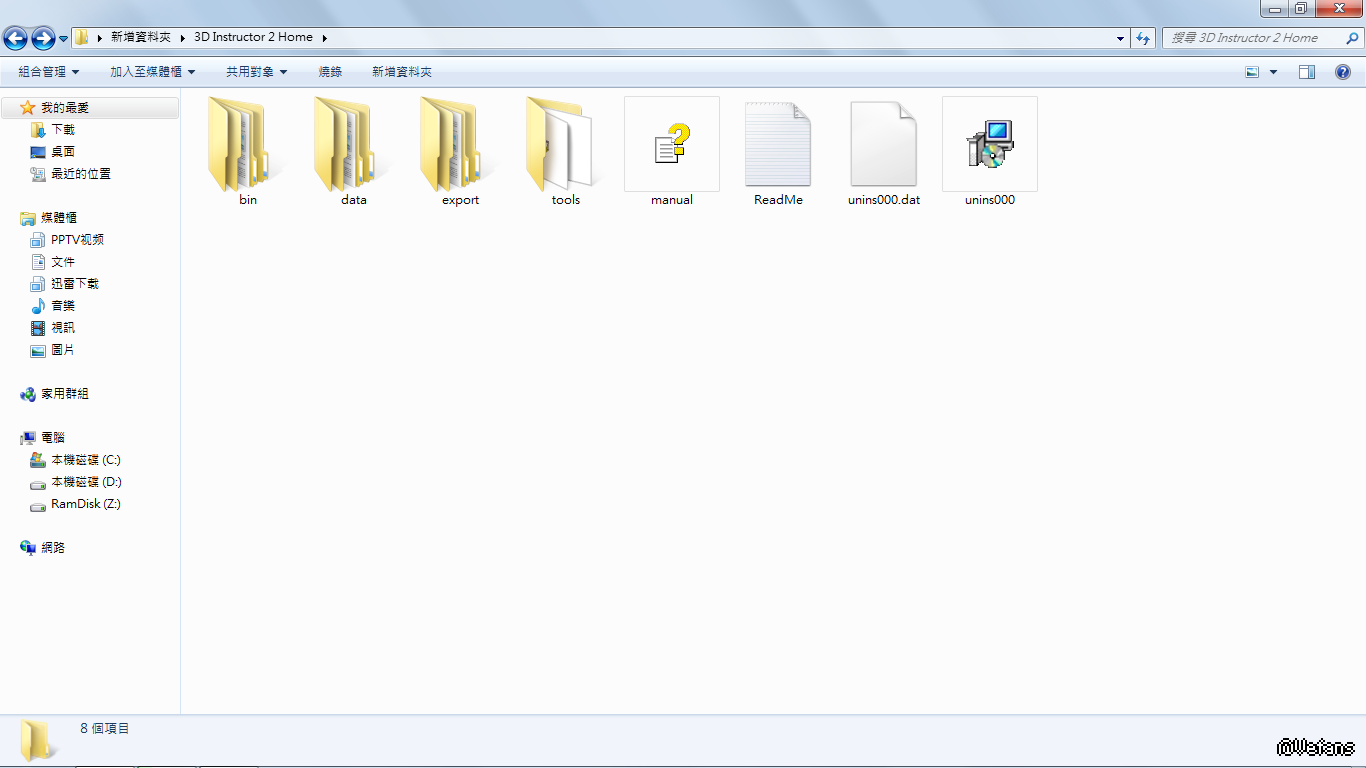Go back with the Back arrow button
The image size is (1366, 768).
(x=15, y=39)
